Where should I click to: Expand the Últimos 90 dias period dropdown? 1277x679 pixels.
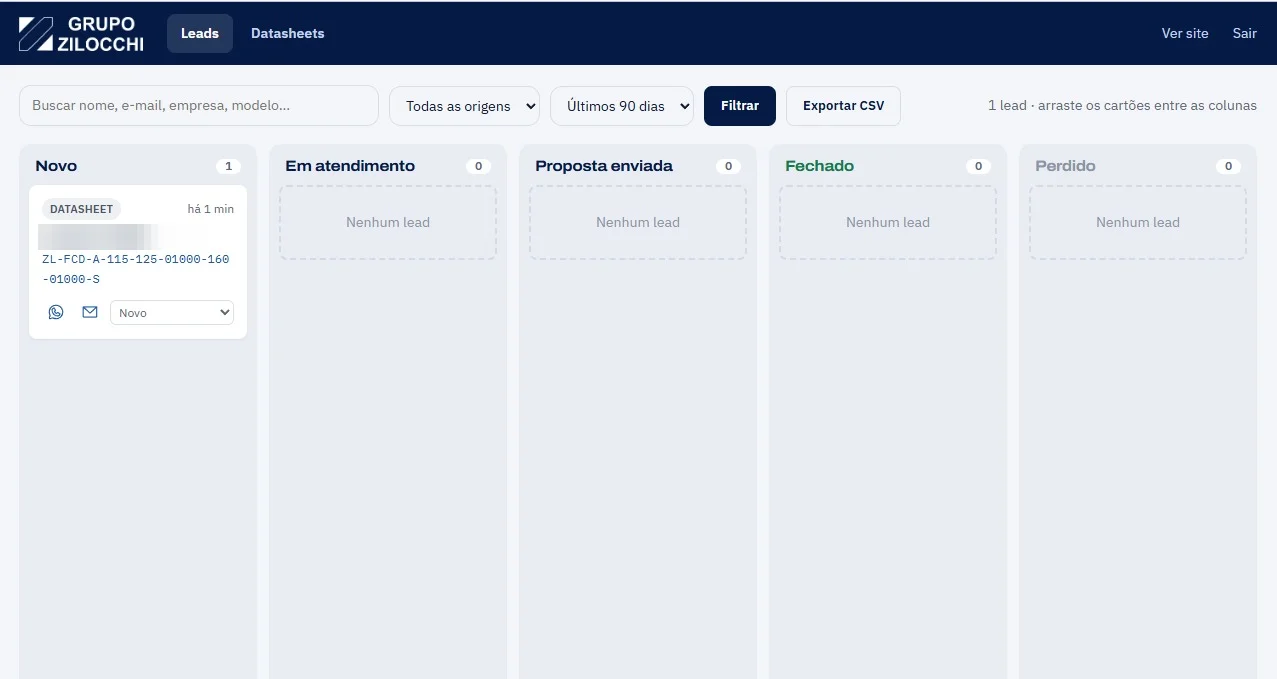pyautogui.click(x=622, y=106)
